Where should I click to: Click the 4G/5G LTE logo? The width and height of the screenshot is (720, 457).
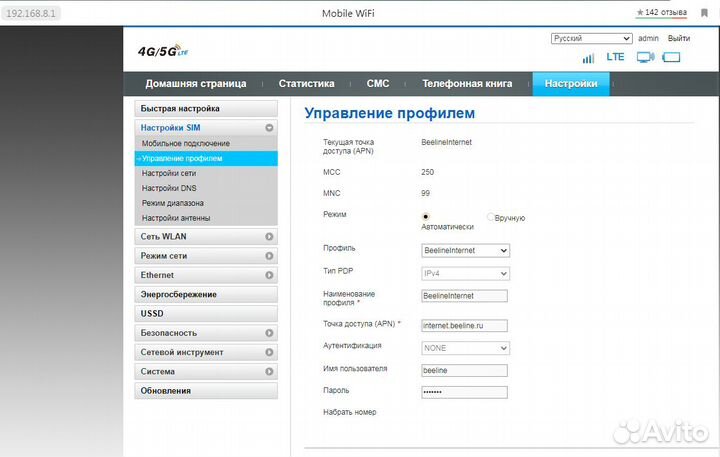163,51
